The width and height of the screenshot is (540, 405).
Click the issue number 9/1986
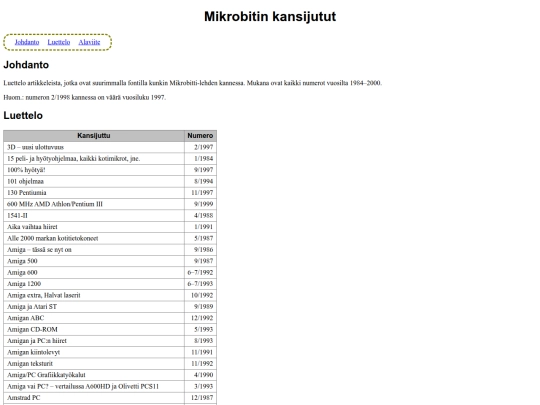pyautogui.click(x=203, y=249)
